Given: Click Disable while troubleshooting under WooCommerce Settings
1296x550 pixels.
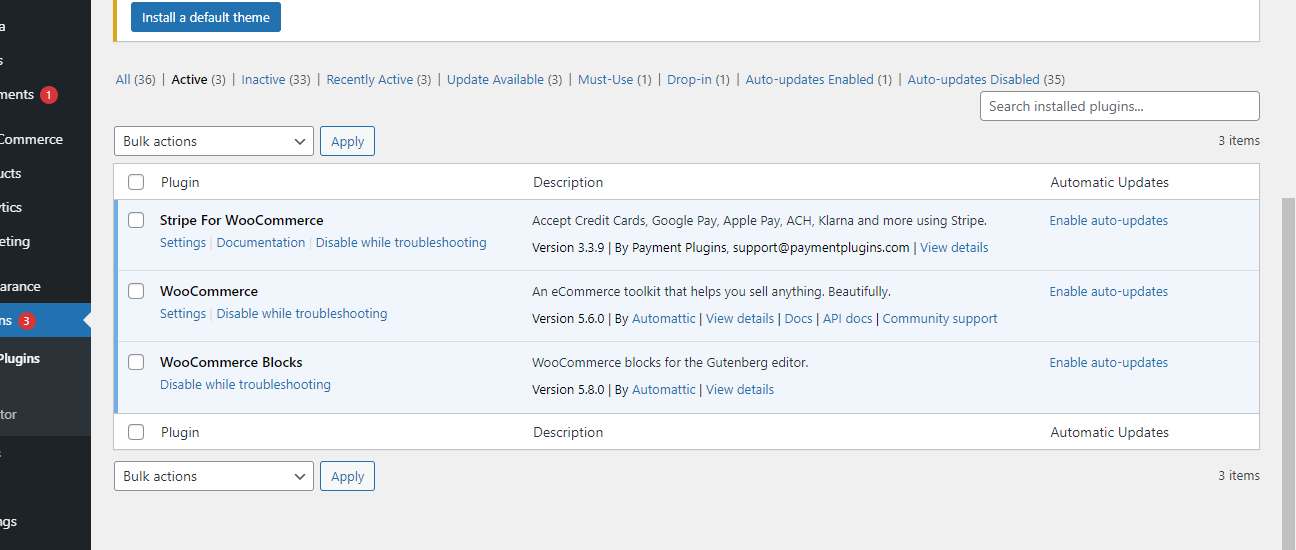Looking at the screenshot, I should 302,313.
